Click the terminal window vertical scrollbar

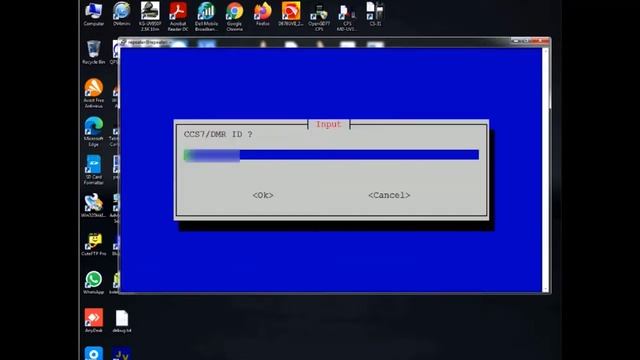point(545,170)
